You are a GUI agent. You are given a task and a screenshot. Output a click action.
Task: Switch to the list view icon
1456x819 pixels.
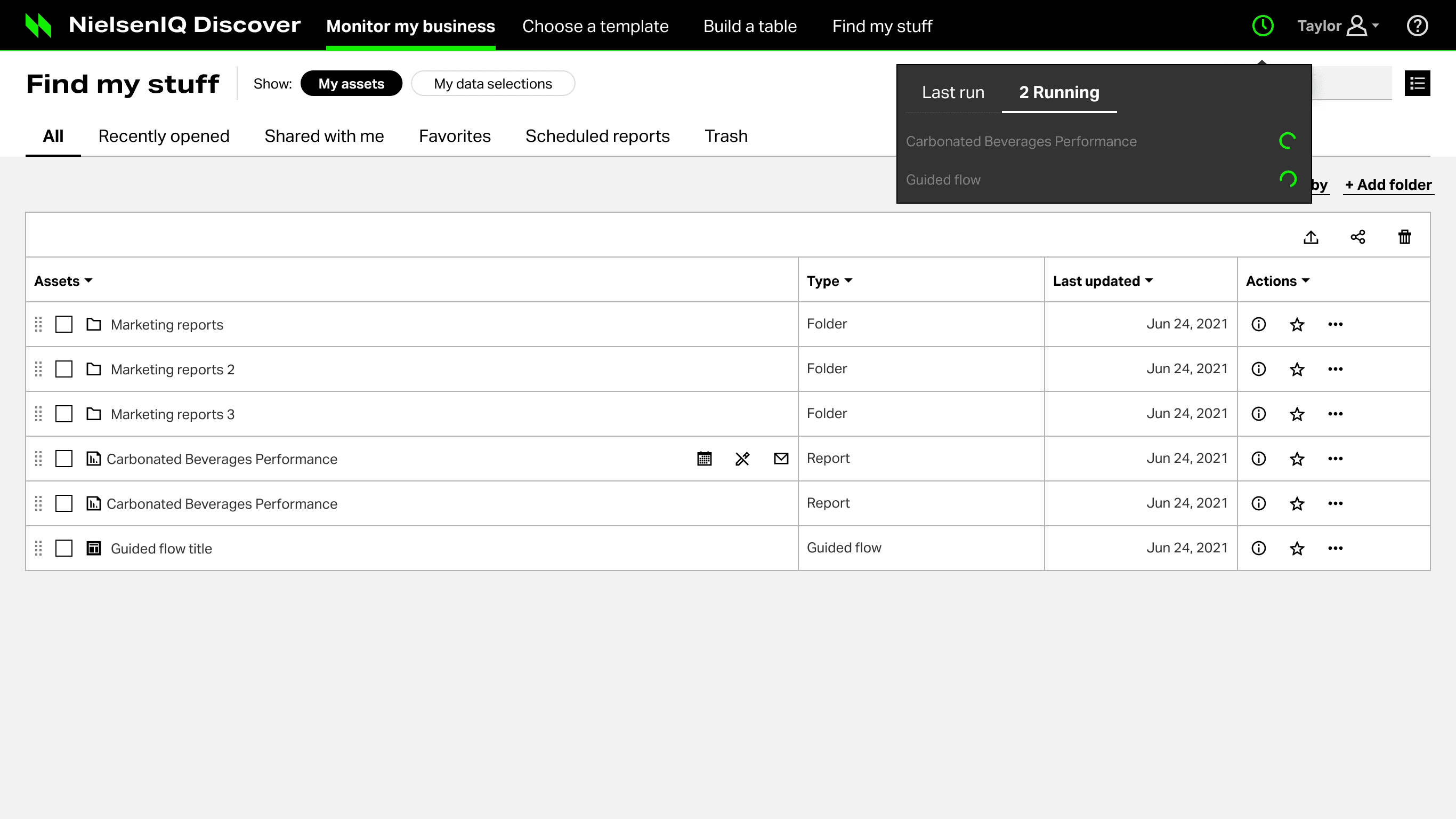[1417, 84]
